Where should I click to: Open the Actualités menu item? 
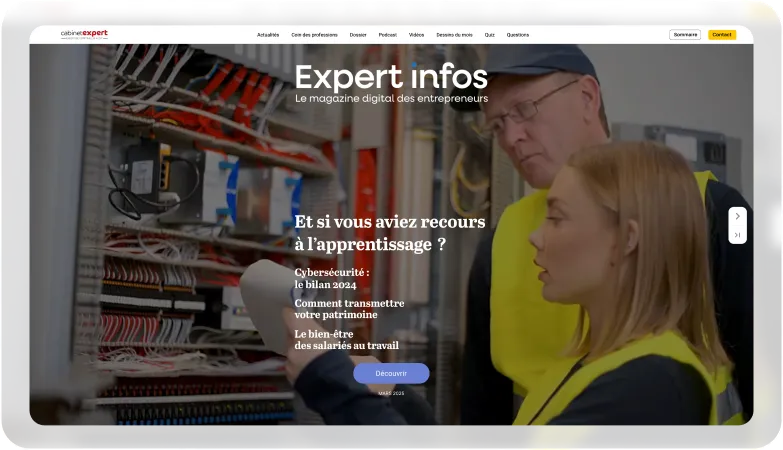tap(268, 35)
